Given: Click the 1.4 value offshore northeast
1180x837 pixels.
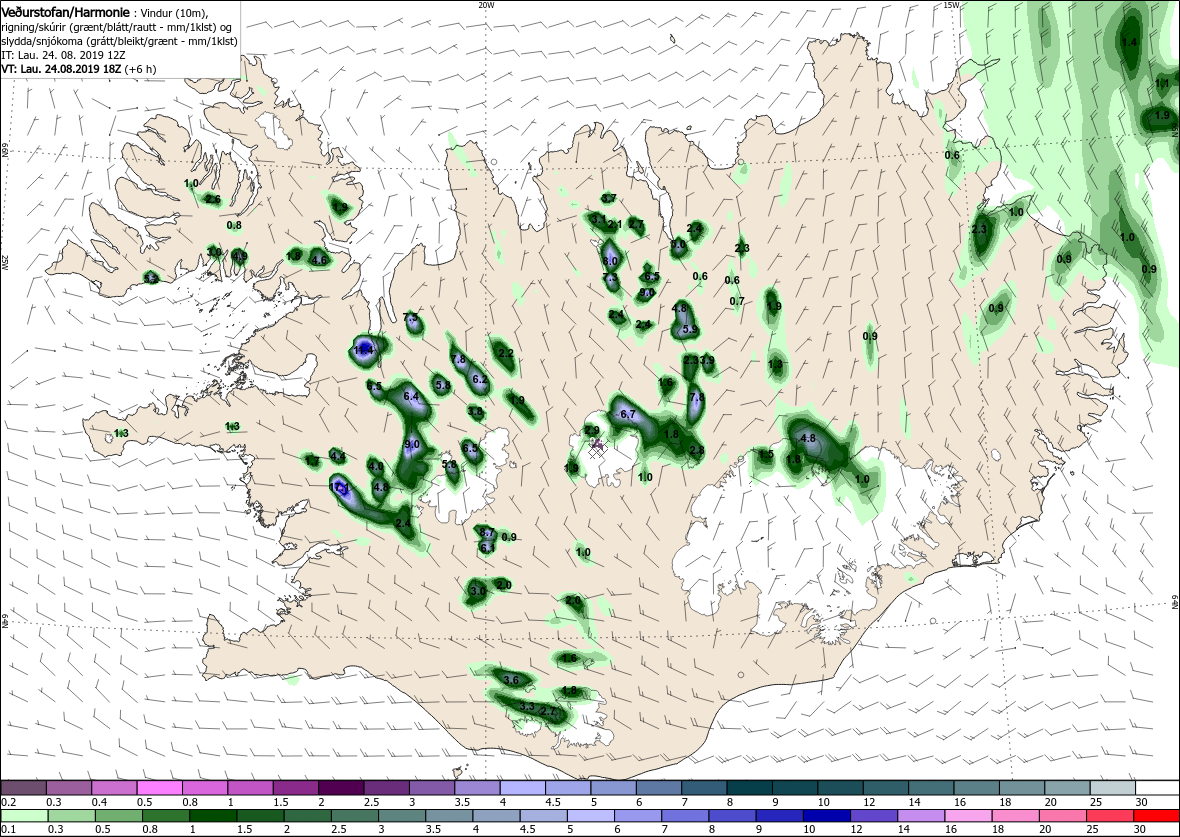Looking at the screenshot, I should coord(1129,42).
